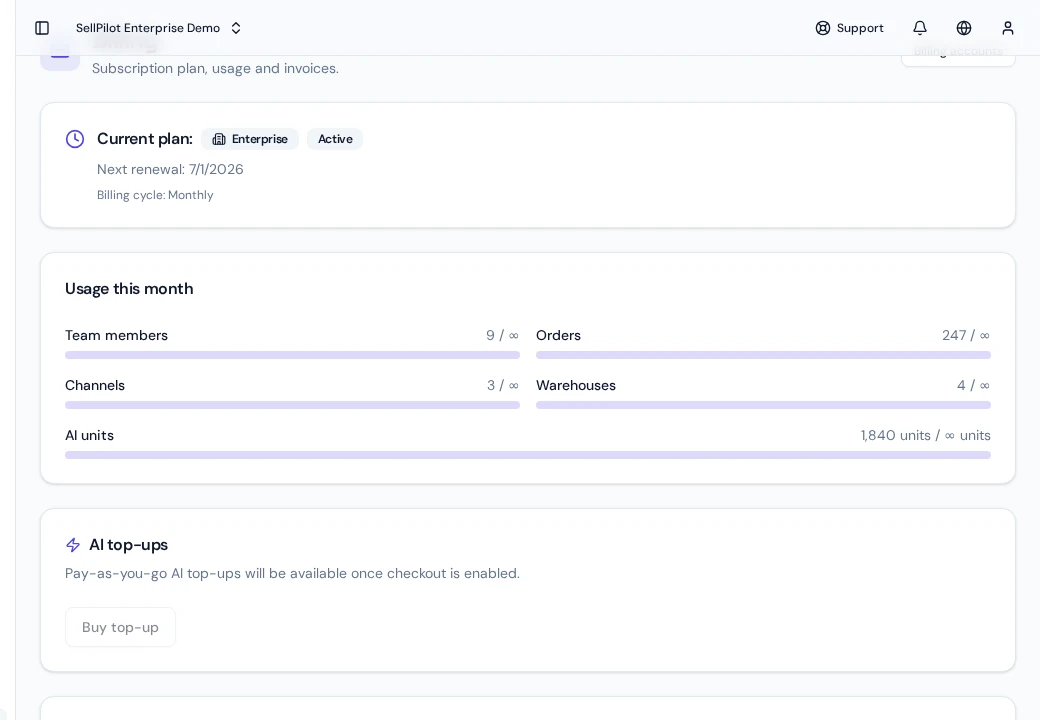This screenshot has width=1040, height=720.
Task: Click the '247 / ∞' orders value
Action: point(966,335)
